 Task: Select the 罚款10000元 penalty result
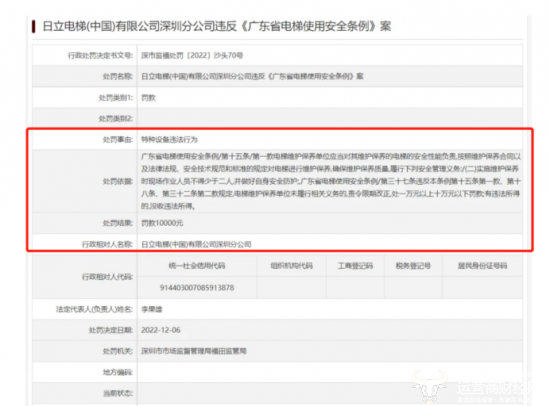click(x=162, y=223)
